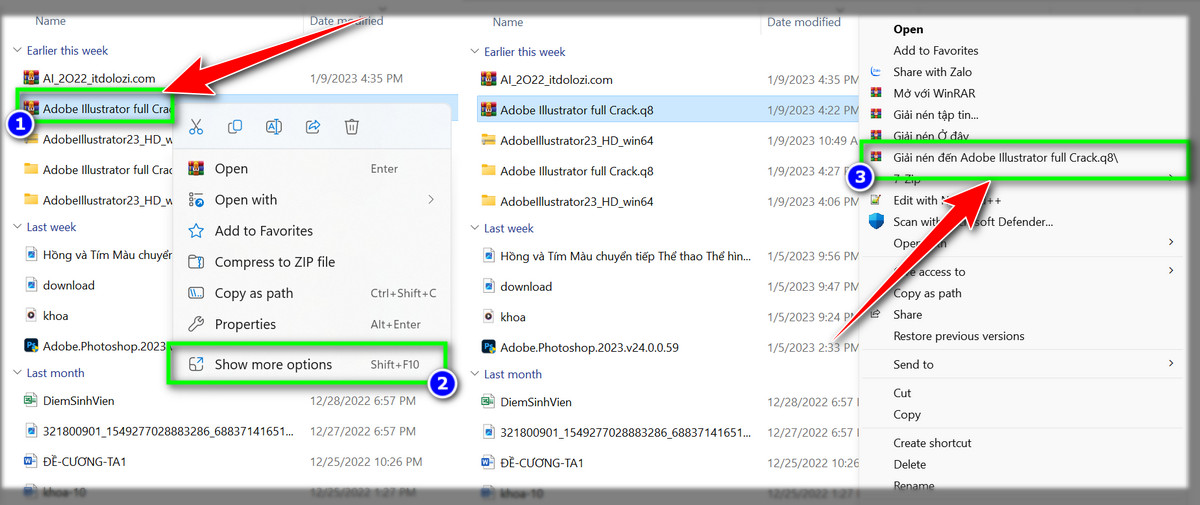Click the download file icon in the left window
This screenshot has width=1200, height=505.
coord(30,285)
